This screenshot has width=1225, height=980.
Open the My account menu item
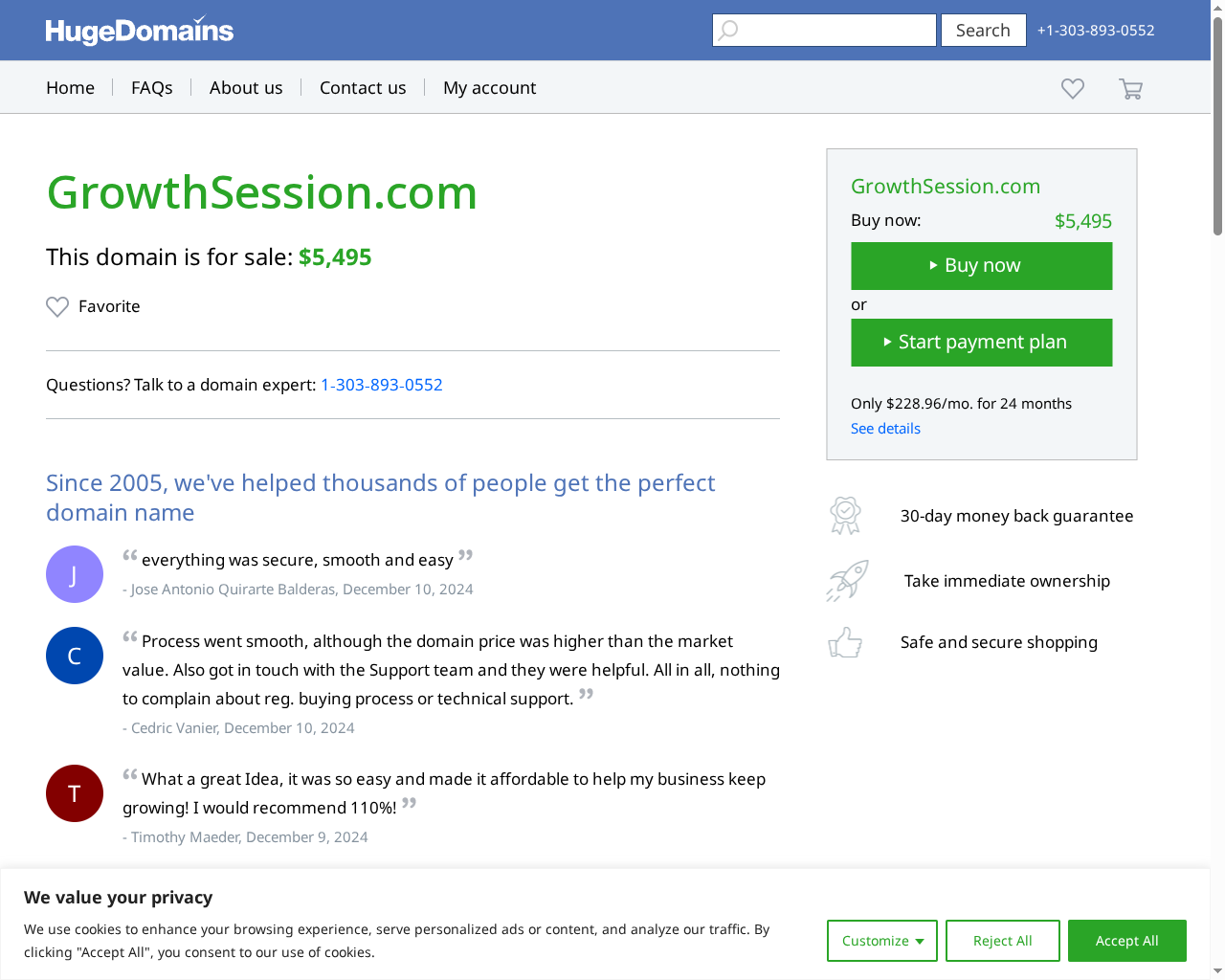click(489, 87)
